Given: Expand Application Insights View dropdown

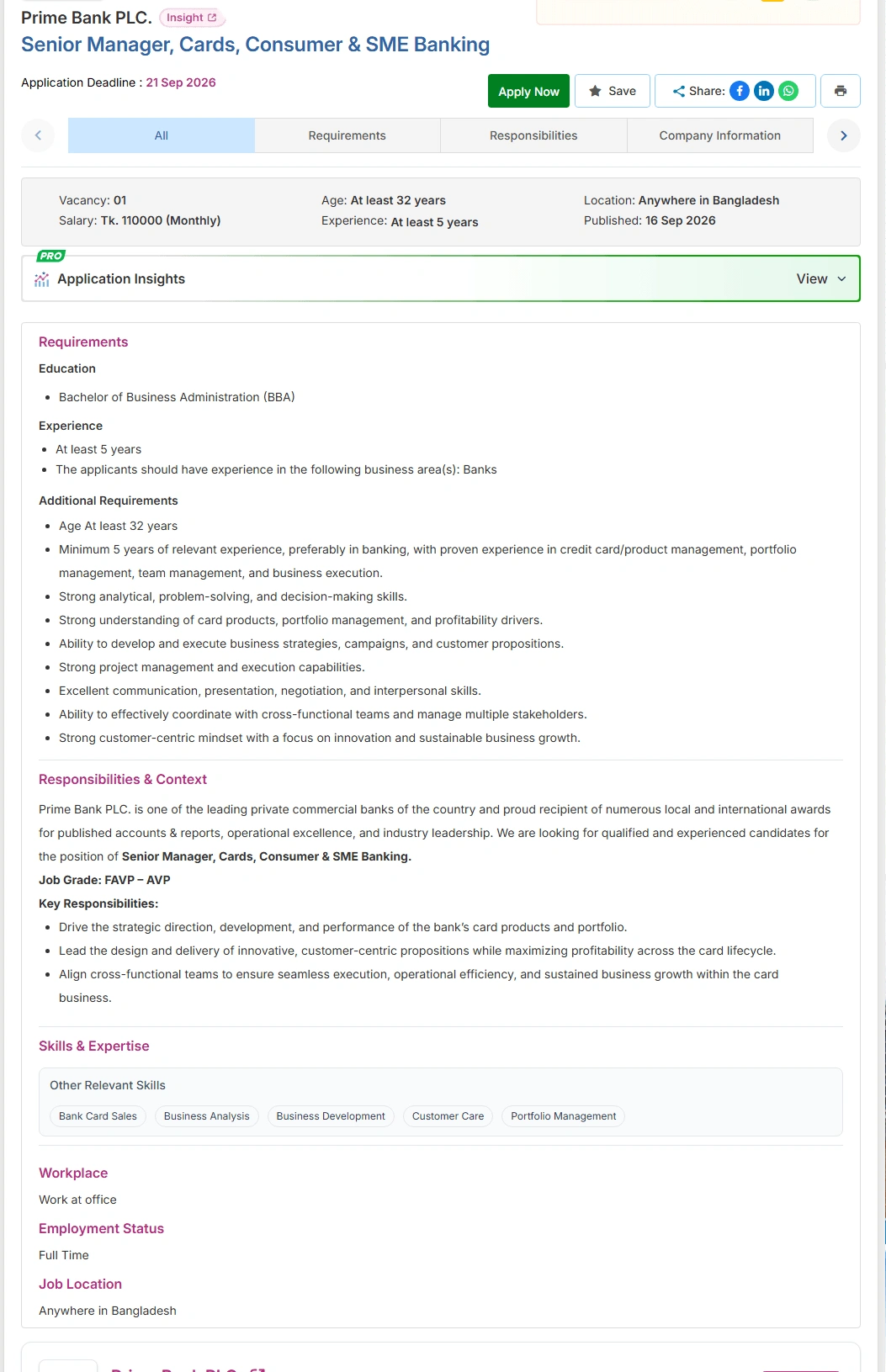Looking at the screenshot, I should tap(821, 278).
